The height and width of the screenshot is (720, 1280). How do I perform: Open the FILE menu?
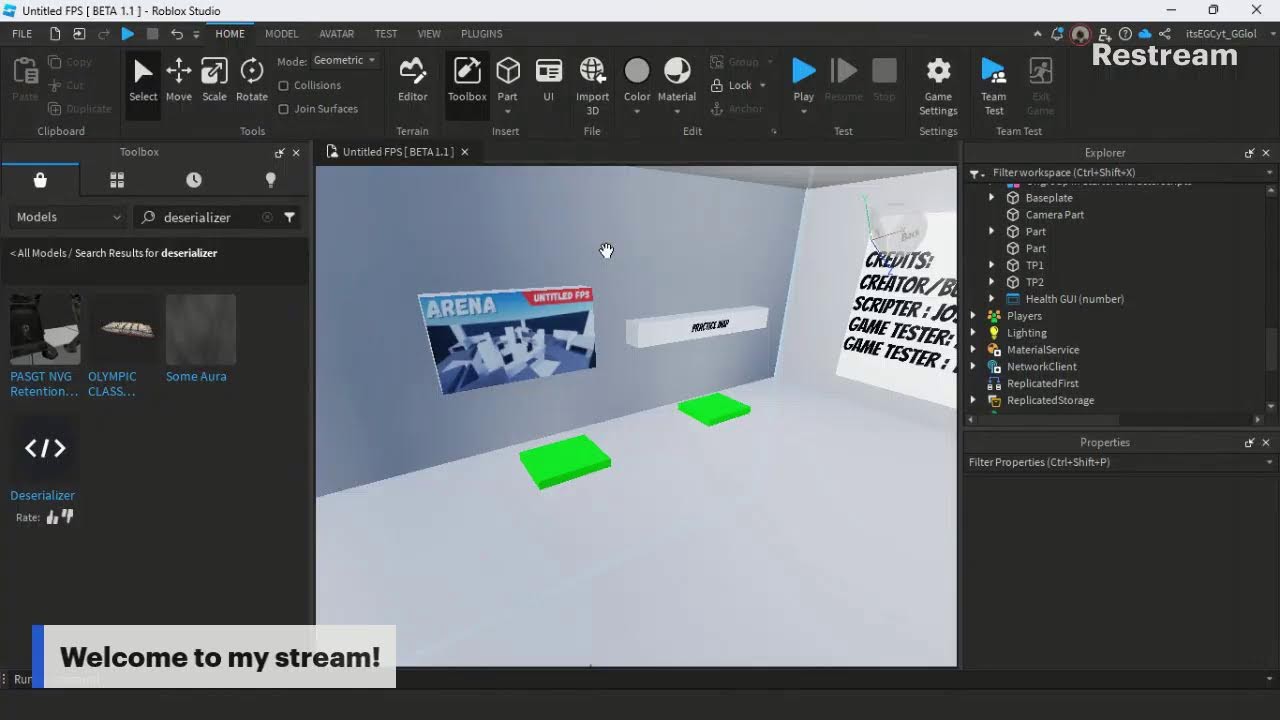(x=22, y=34)
